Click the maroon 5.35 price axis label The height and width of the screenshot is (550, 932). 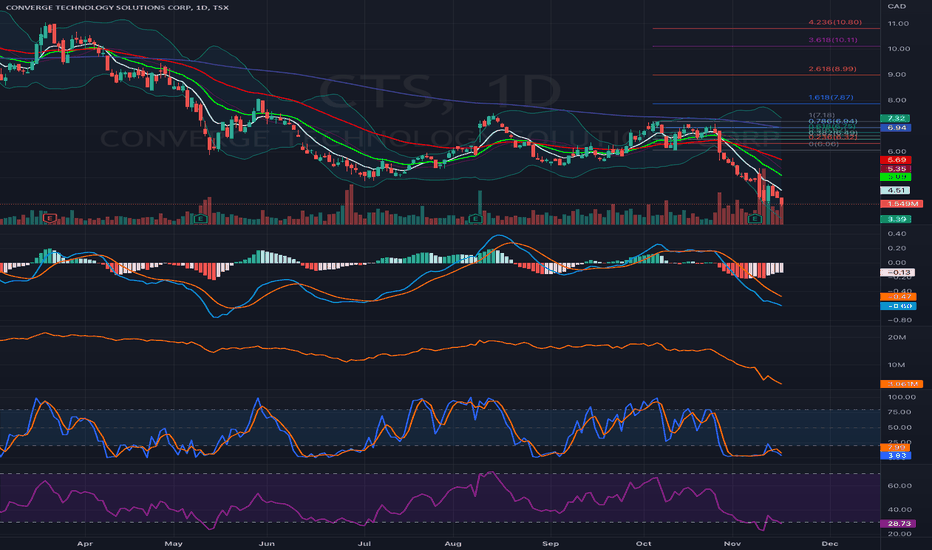click(895, 169)
